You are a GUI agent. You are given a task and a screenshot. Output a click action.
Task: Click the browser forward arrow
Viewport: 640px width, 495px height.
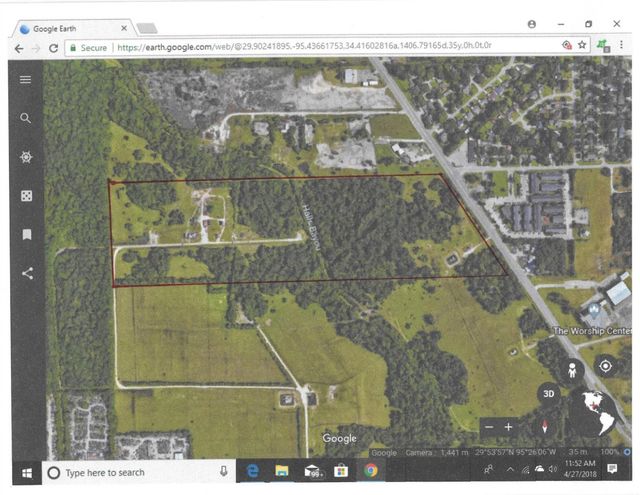click(36, 49)
